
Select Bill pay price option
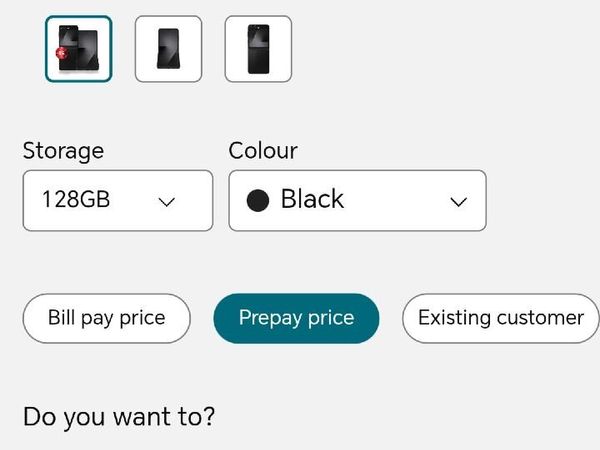(x=106, y=318)
